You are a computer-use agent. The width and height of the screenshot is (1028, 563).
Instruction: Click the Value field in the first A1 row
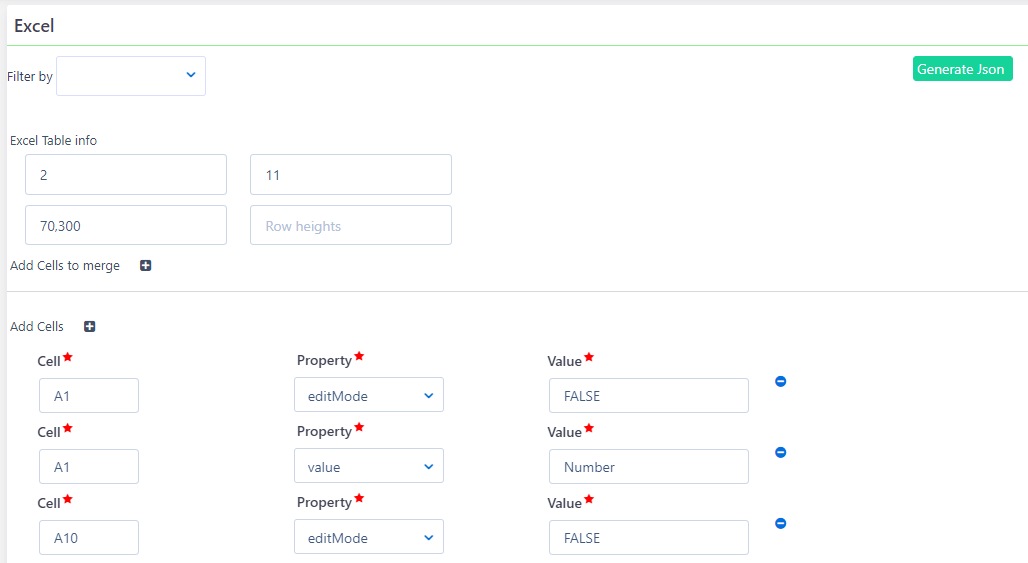click(x=648, y=395)
